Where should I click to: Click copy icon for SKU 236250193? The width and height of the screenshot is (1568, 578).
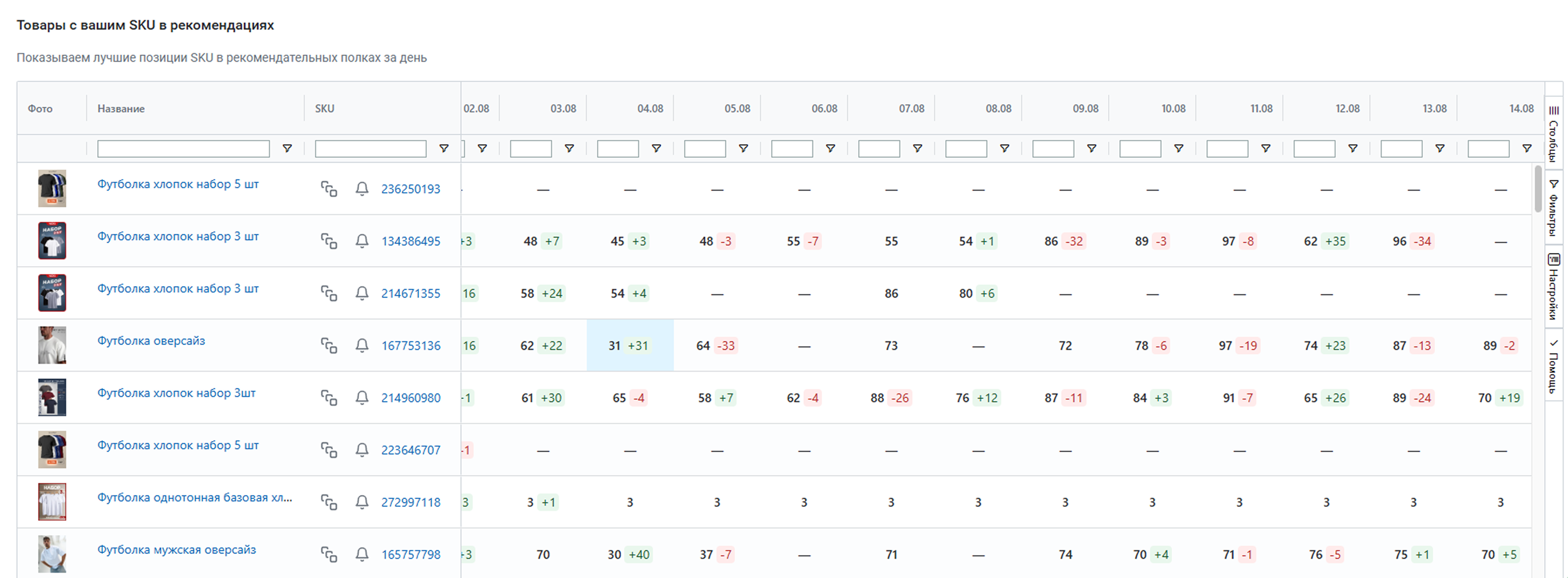click(x=329, y=189)
